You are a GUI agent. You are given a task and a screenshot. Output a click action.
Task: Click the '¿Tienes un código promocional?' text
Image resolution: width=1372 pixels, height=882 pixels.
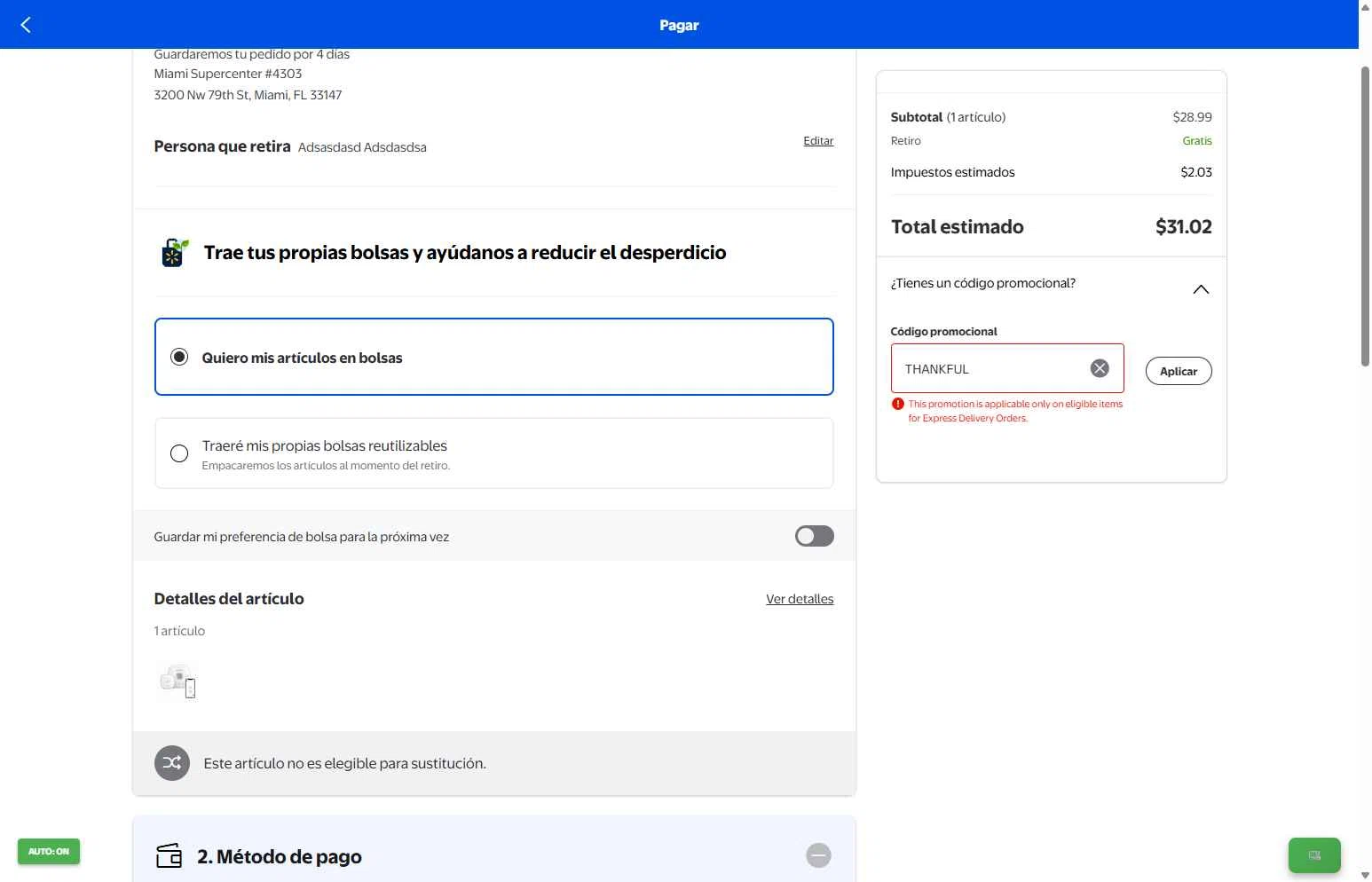pyautogui.click(x=983, y=283)
